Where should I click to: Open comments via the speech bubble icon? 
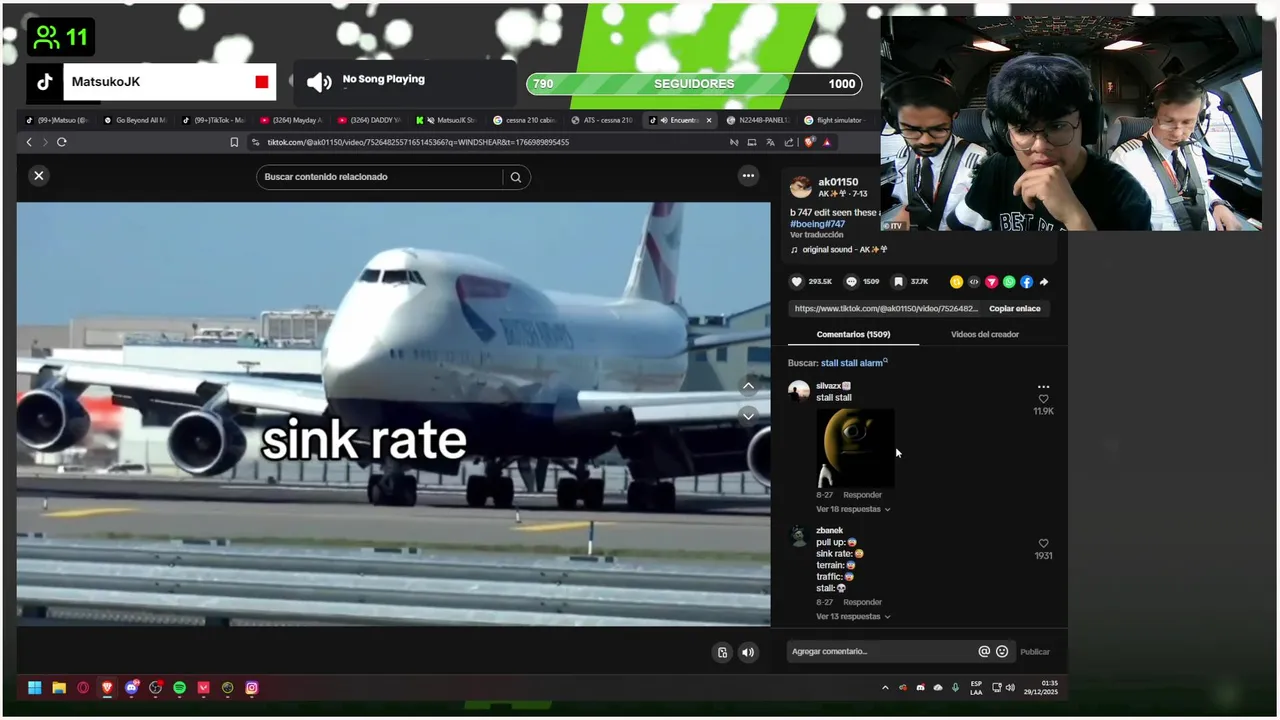(x=851, y=282)
